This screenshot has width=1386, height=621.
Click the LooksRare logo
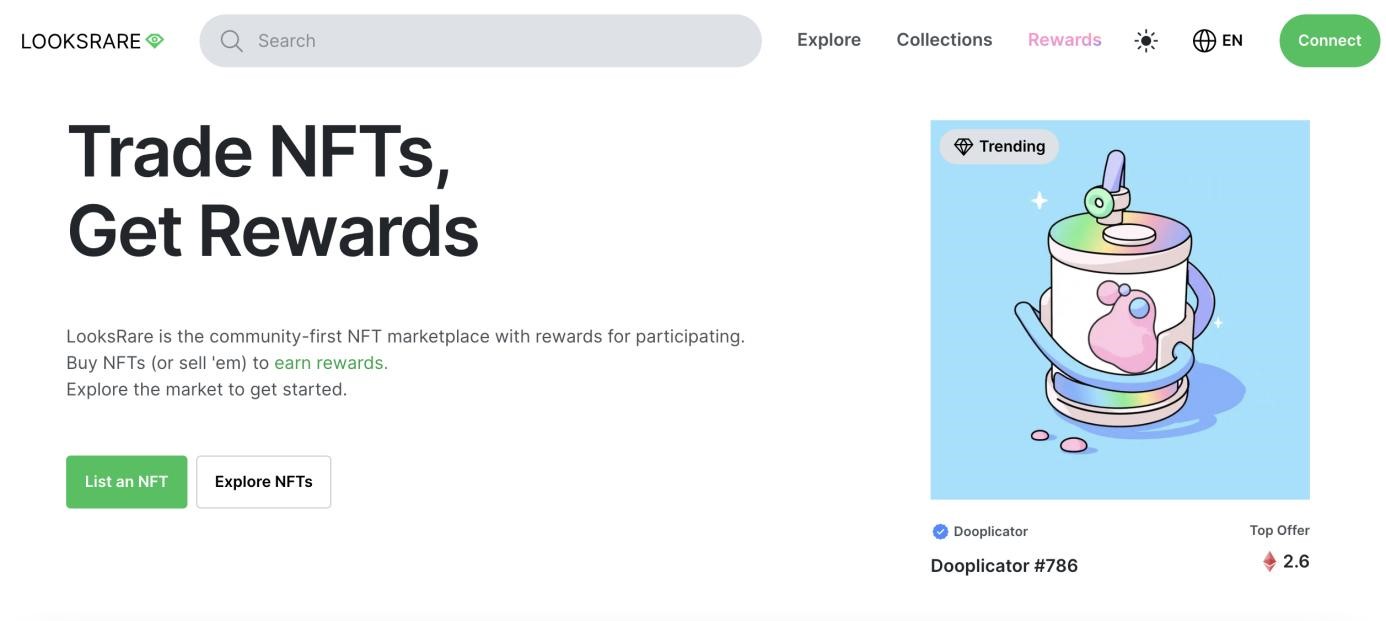pyautogui.click(x=92, y=41)
